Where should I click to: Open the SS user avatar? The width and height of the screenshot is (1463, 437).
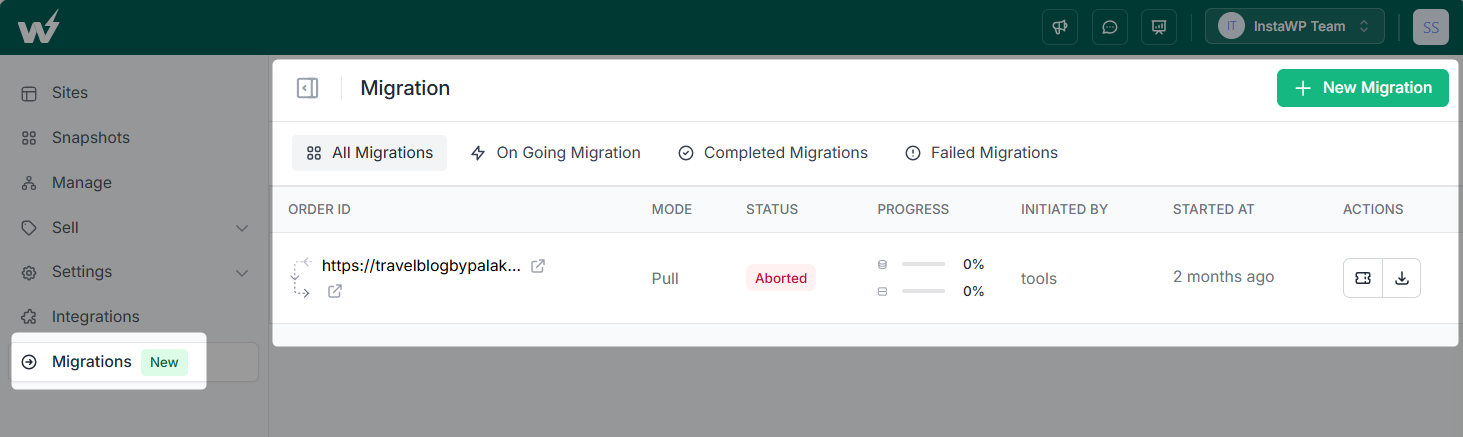point(1430,27)
